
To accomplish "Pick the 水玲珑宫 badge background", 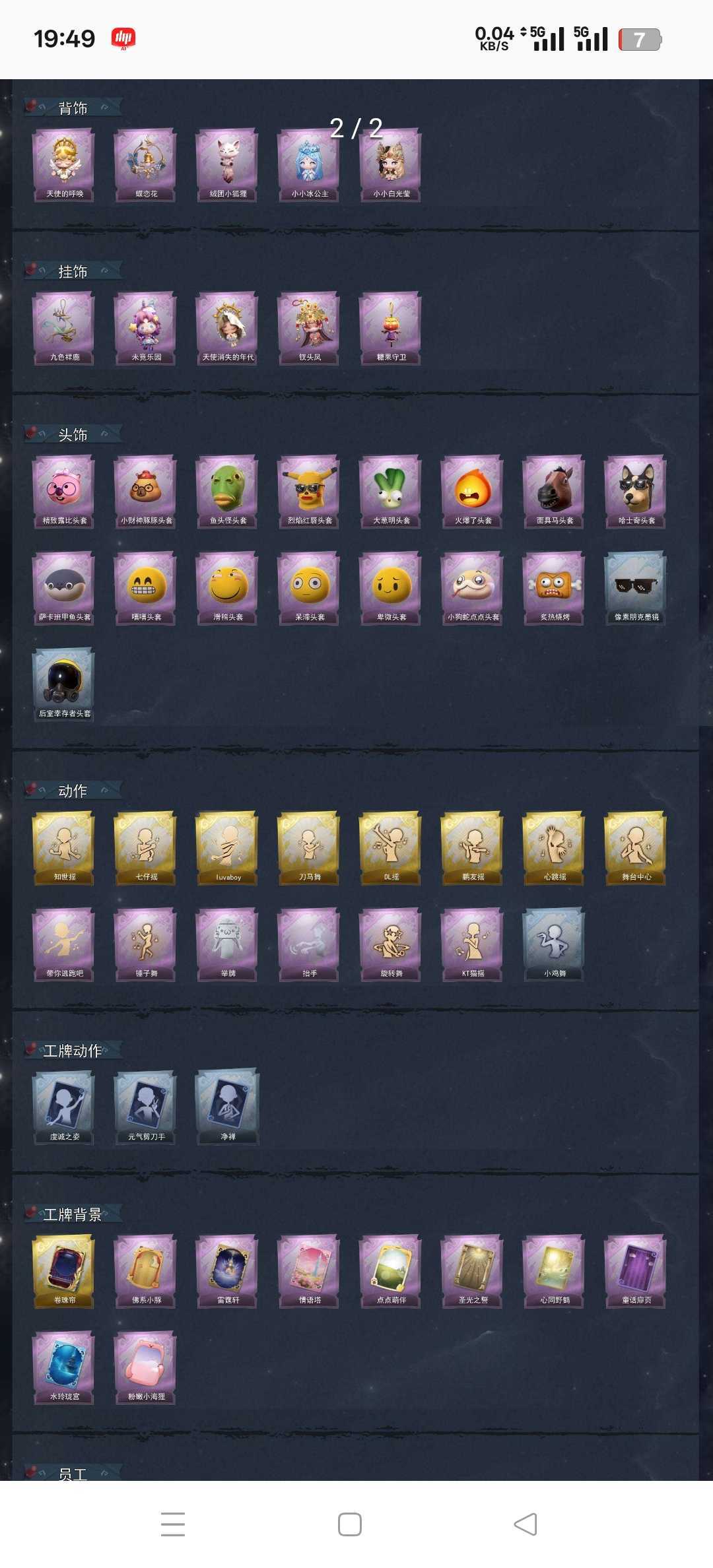I will pyautogui.click(x=64, y=1368).
